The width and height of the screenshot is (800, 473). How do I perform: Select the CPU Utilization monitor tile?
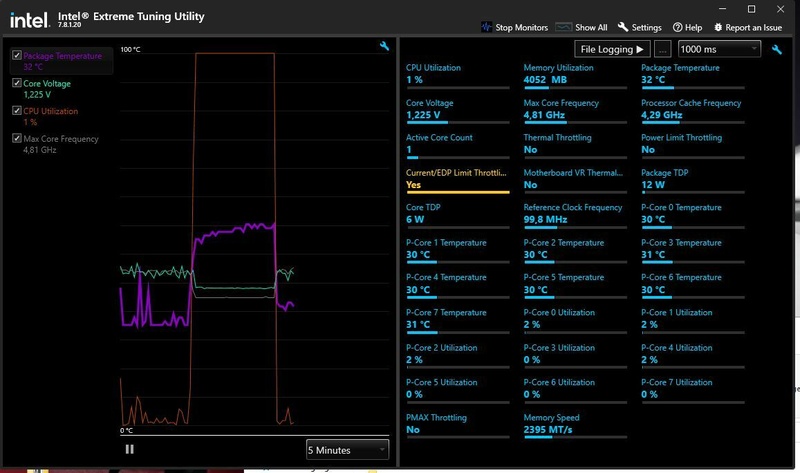click(x=457, y=76)
